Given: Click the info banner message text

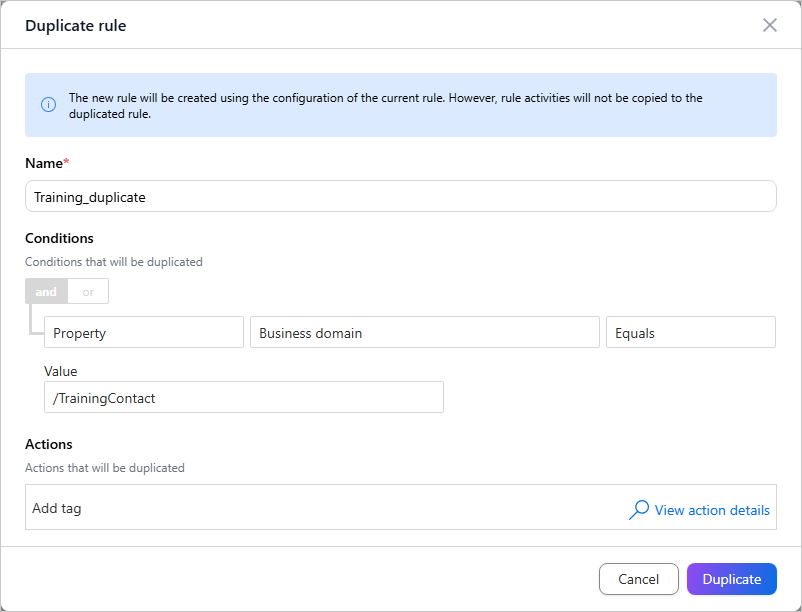Looking at the screenshot, I should pos(386,105).
